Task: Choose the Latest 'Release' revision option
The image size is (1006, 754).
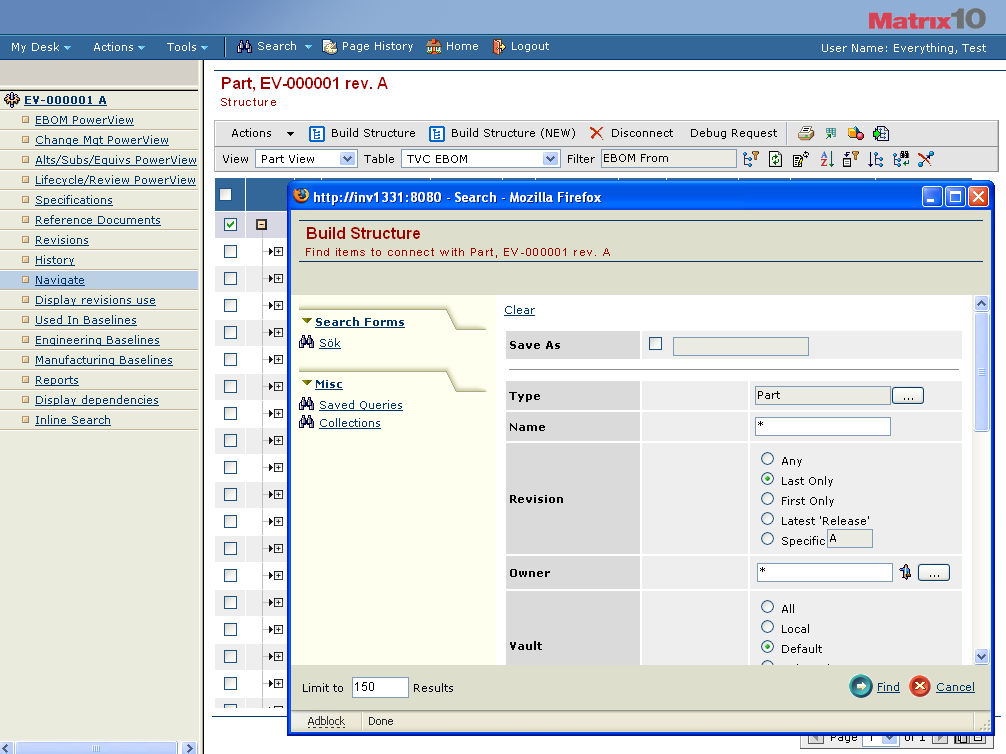Action: [767, 519]
